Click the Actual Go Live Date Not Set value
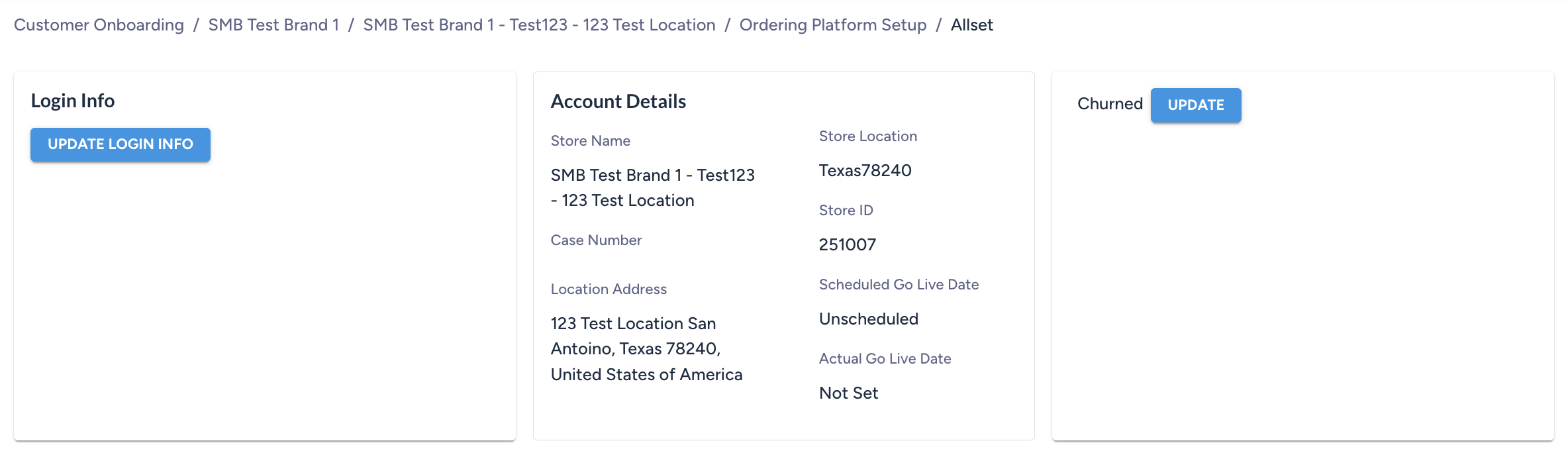 (x=848, y=393)
